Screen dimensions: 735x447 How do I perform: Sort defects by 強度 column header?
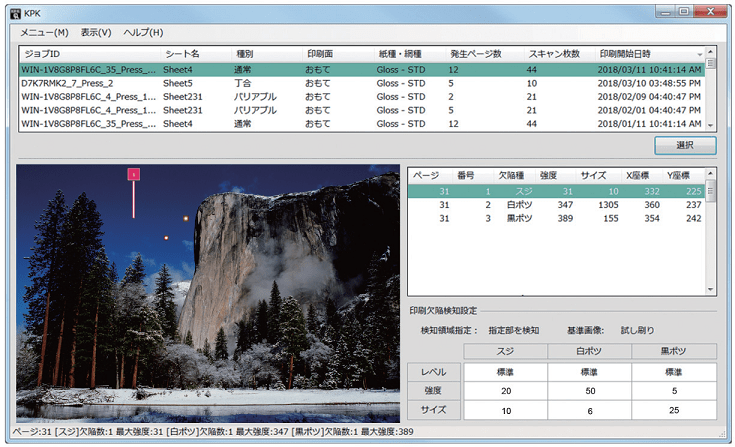pyautogui.click(x=555, y=176)
